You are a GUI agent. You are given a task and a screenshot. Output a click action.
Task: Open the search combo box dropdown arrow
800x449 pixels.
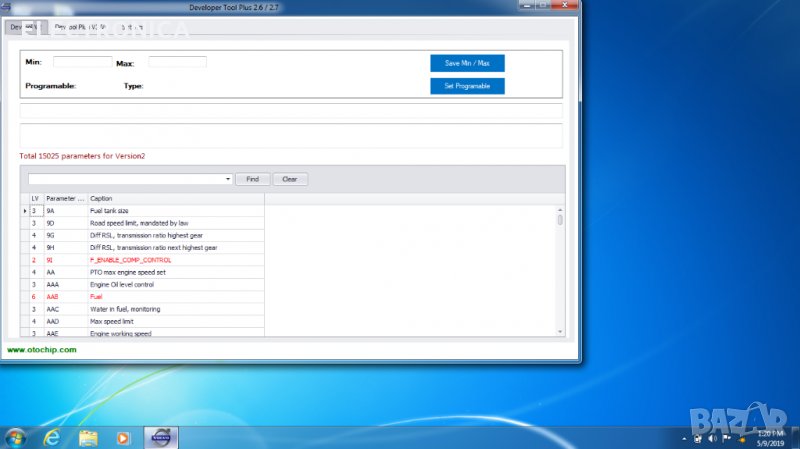228,179
